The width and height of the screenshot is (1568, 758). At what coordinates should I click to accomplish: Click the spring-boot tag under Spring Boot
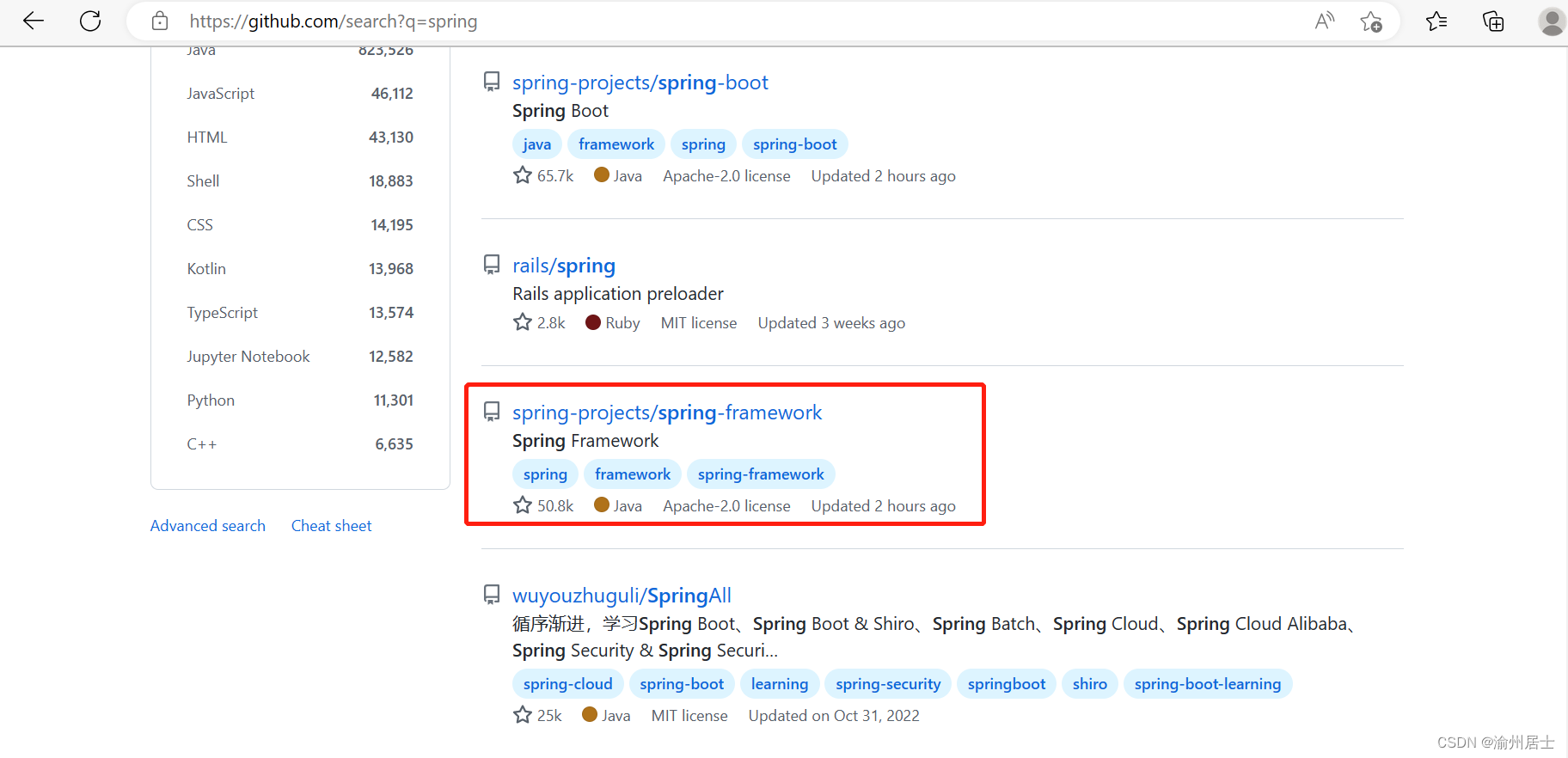[x=795, y=144]
